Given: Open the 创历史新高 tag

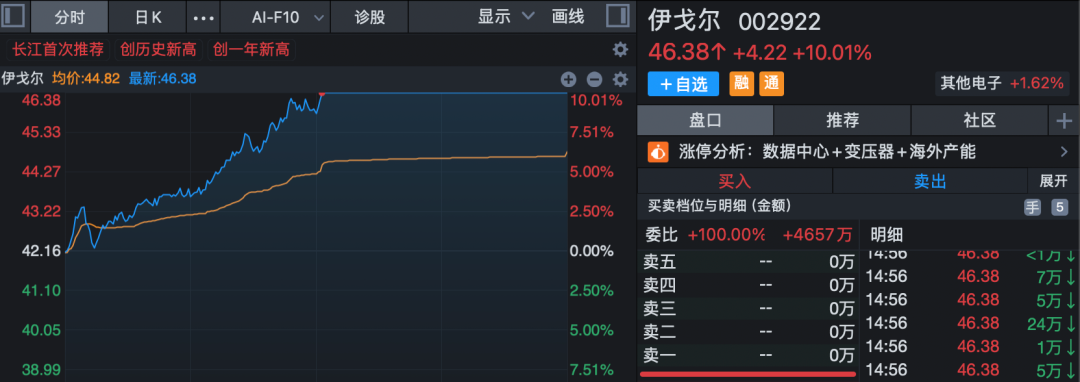Looking at the screenshot, I should point(158,50).
